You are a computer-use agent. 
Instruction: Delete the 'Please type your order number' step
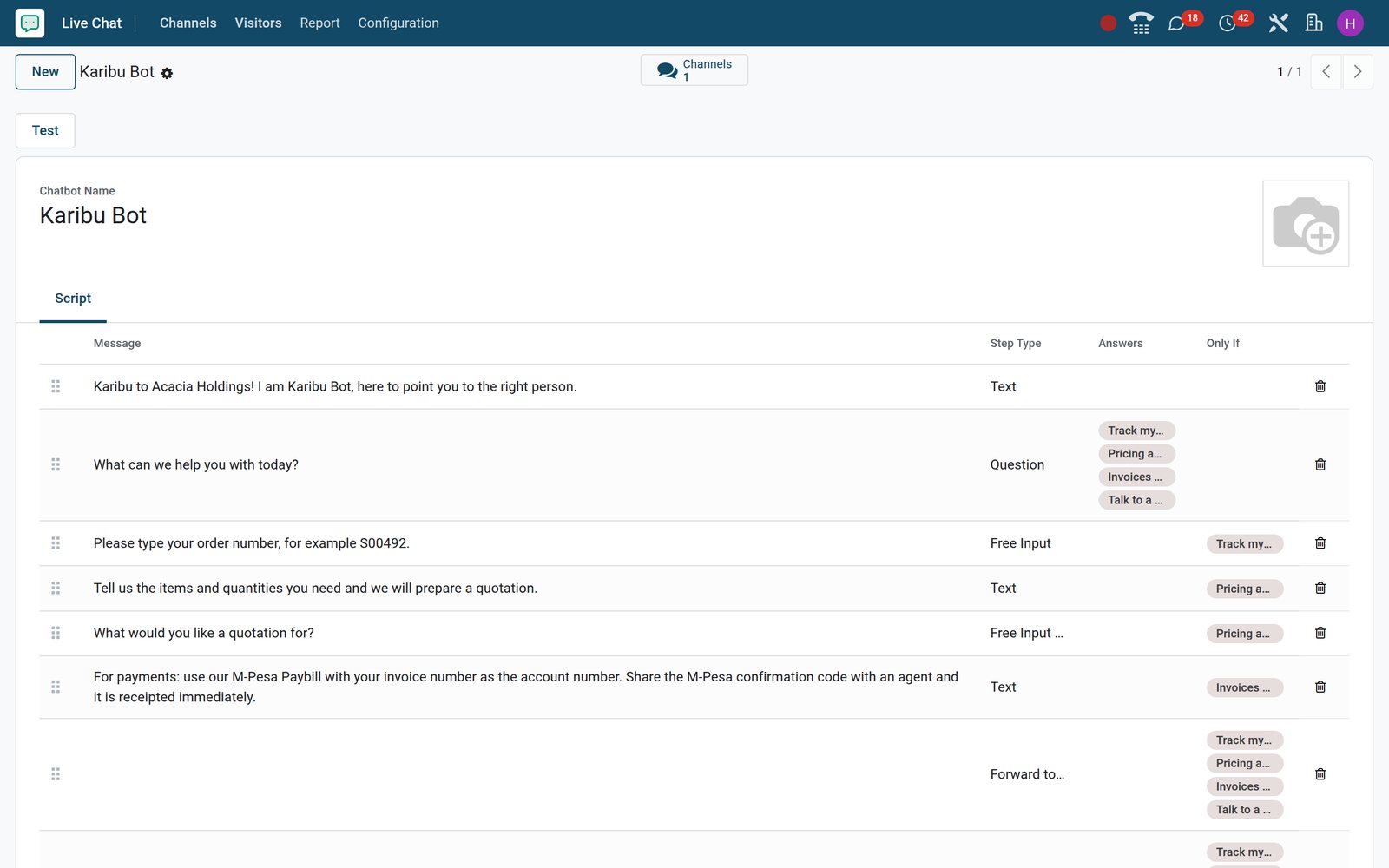[x=1320, y=543]
